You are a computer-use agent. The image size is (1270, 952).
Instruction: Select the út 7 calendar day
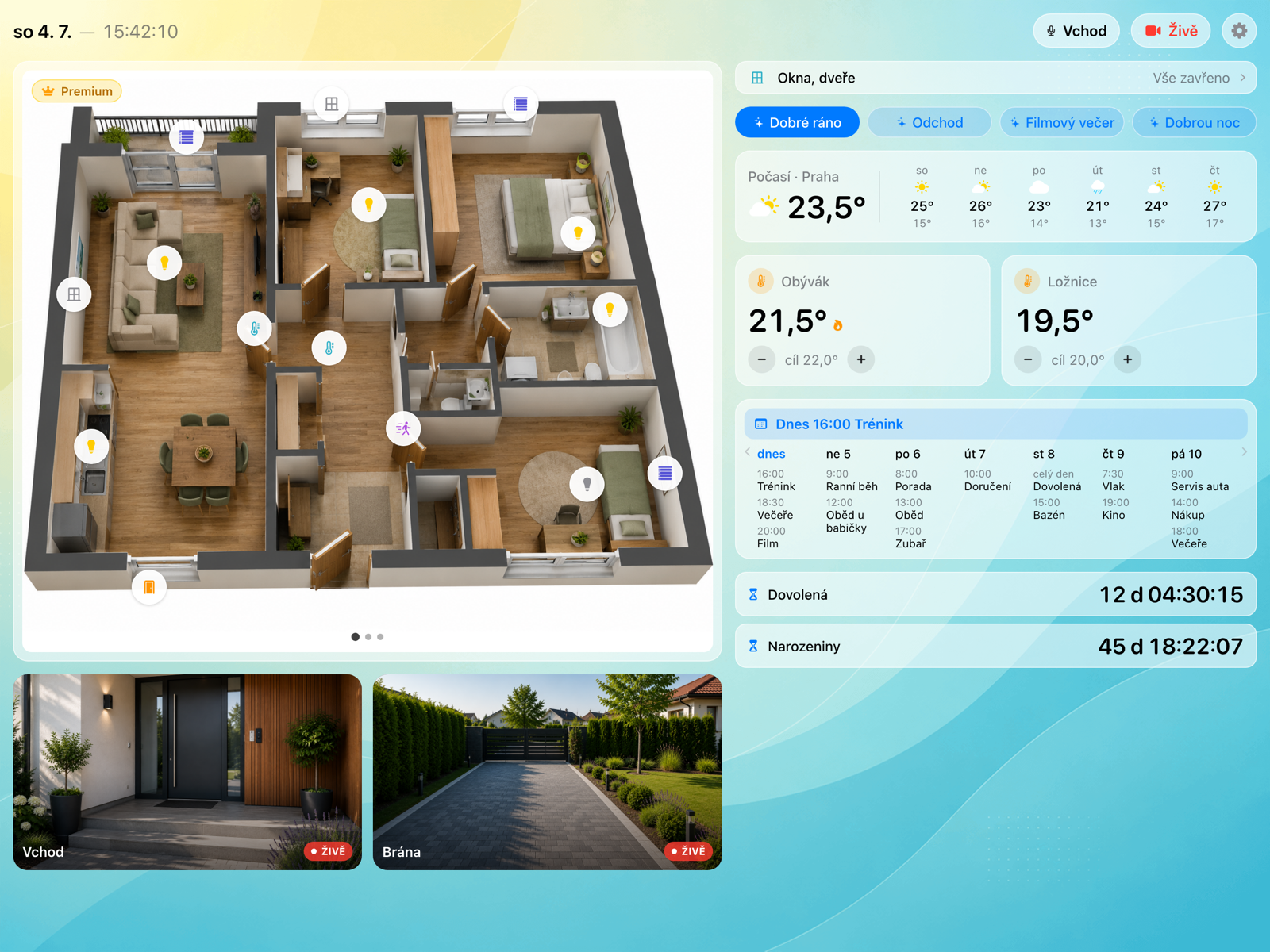975,454
